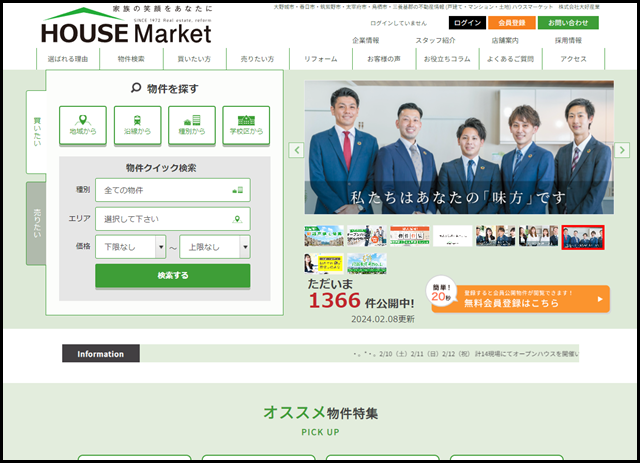
Task: Open お役立ちコラム in the navigation
Action: [x=447, y=59]
